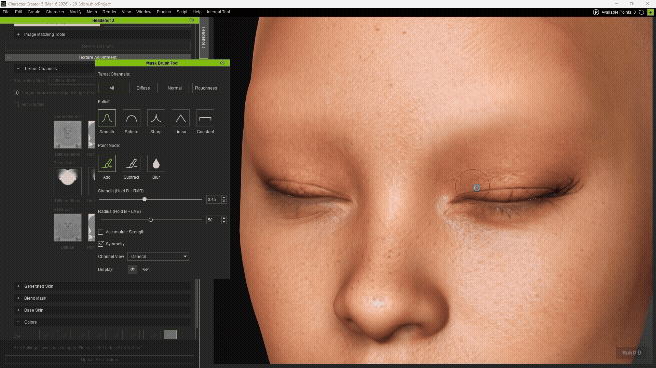Set target channel to All
This screenshot has width=656, height=368.
[x=112, y=88]
